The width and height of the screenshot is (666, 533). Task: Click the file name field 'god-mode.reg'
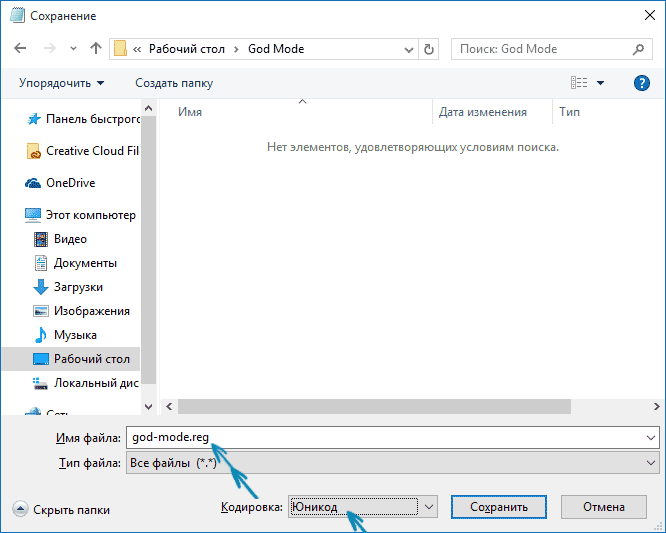[x=392, y=437]
